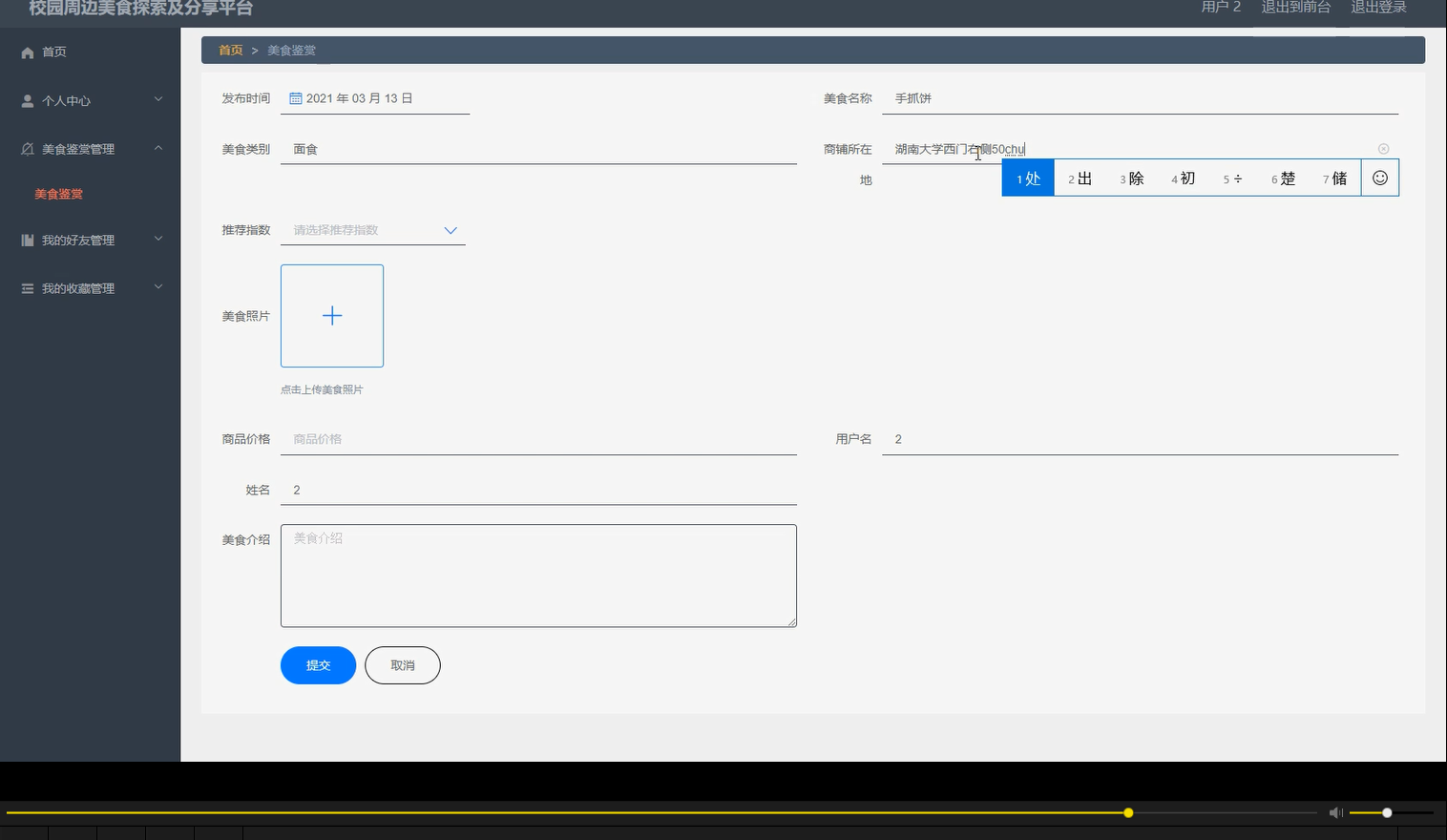This screenshot has width=1447, height=840.
Task: Click the 美食类别 input field
Action: point(538,149)
